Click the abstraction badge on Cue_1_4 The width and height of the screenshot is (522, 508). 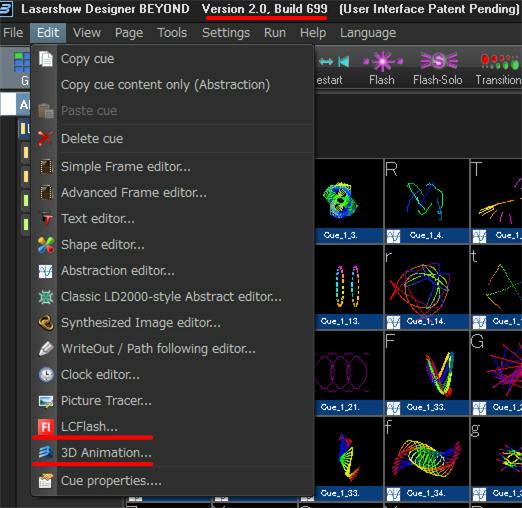393,236
